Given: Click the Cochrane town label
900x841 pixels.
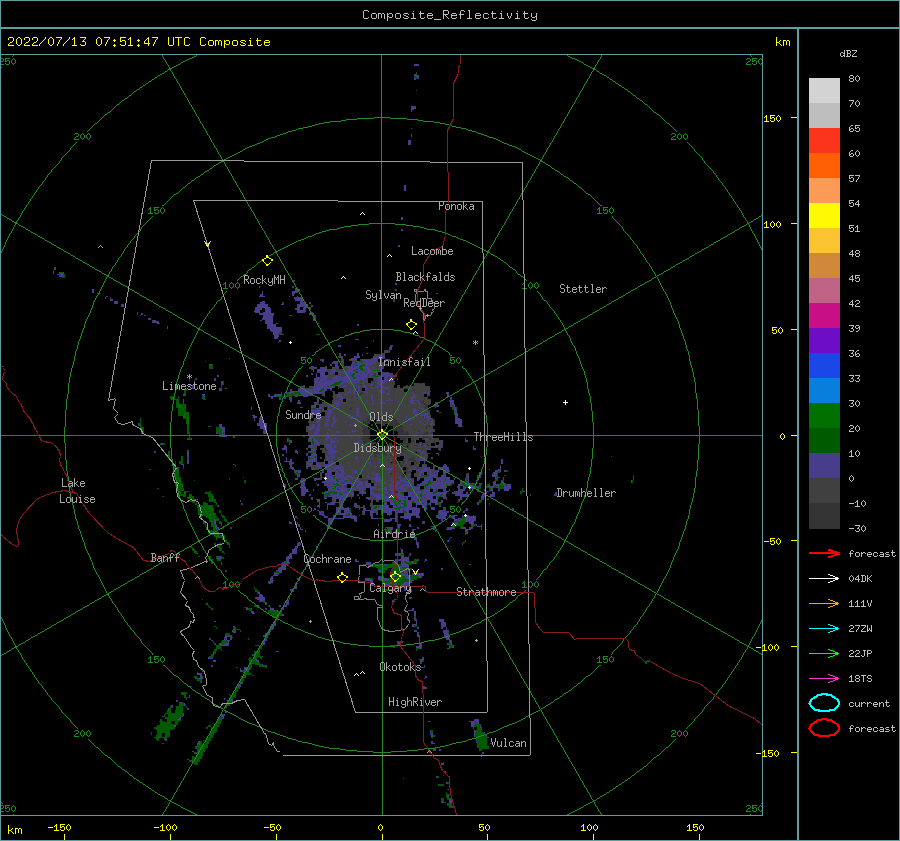Looking at the screenshot, I should click(327, 559).
